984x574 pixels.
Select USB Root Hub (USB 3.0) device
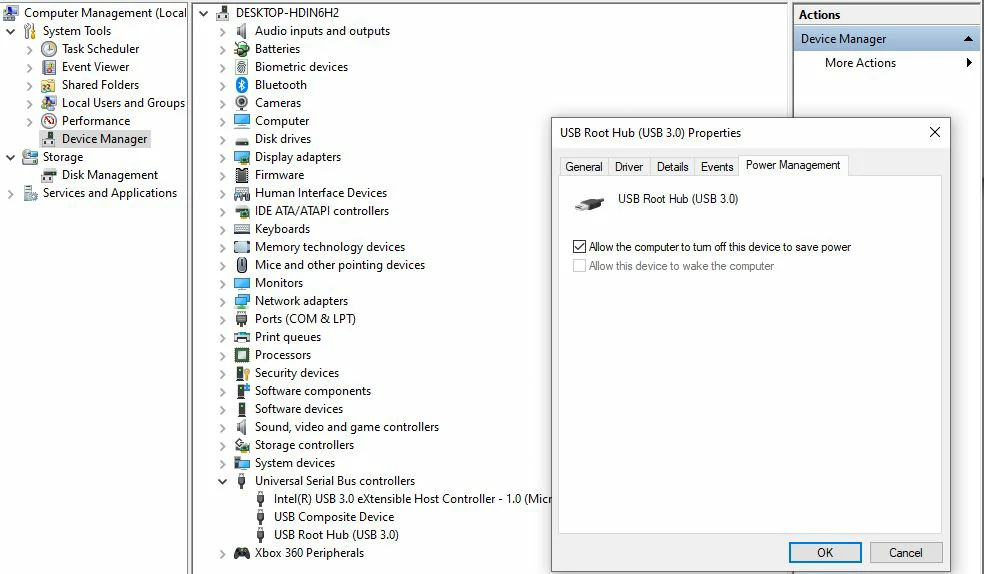click(x=336, y=535)
